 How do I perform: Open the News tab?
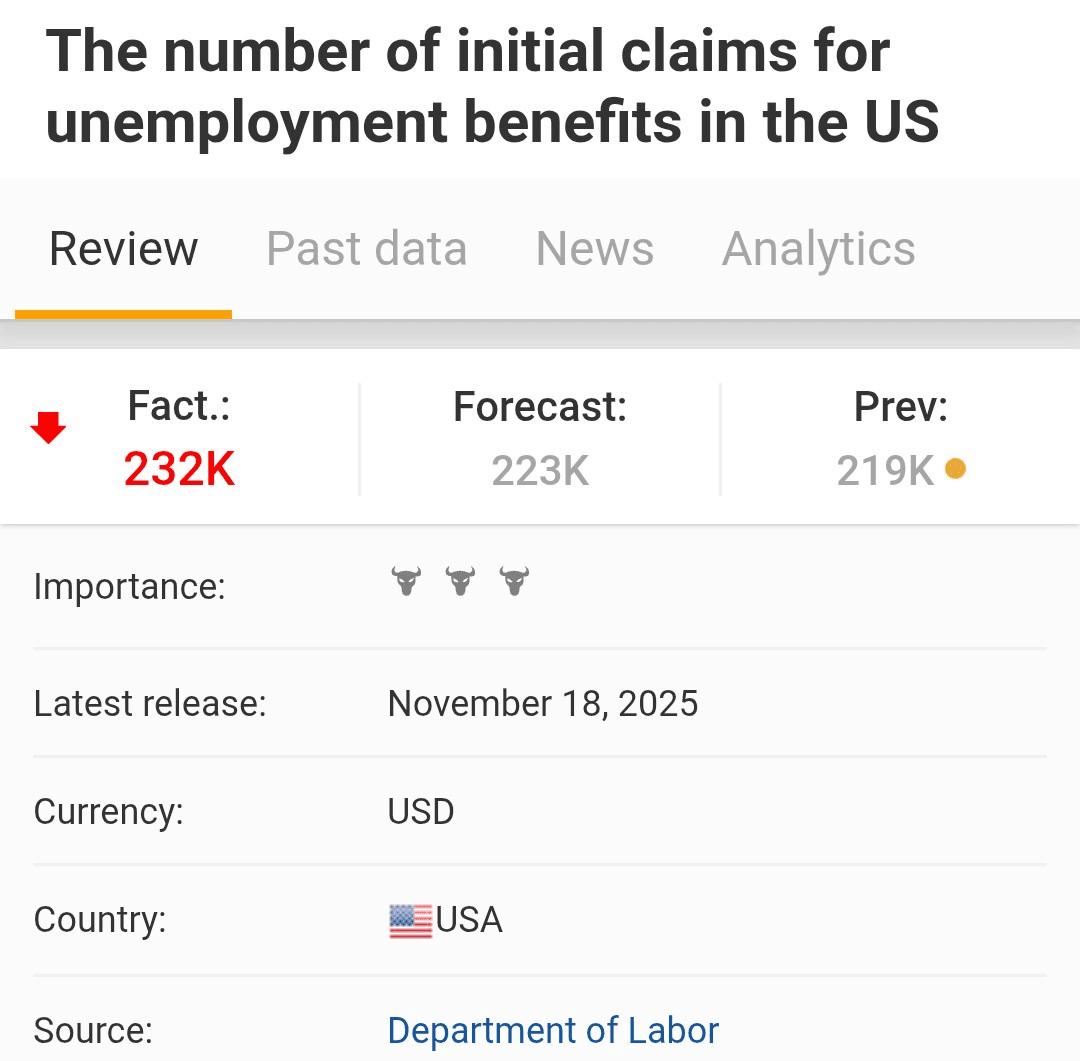tap(595, 249)
